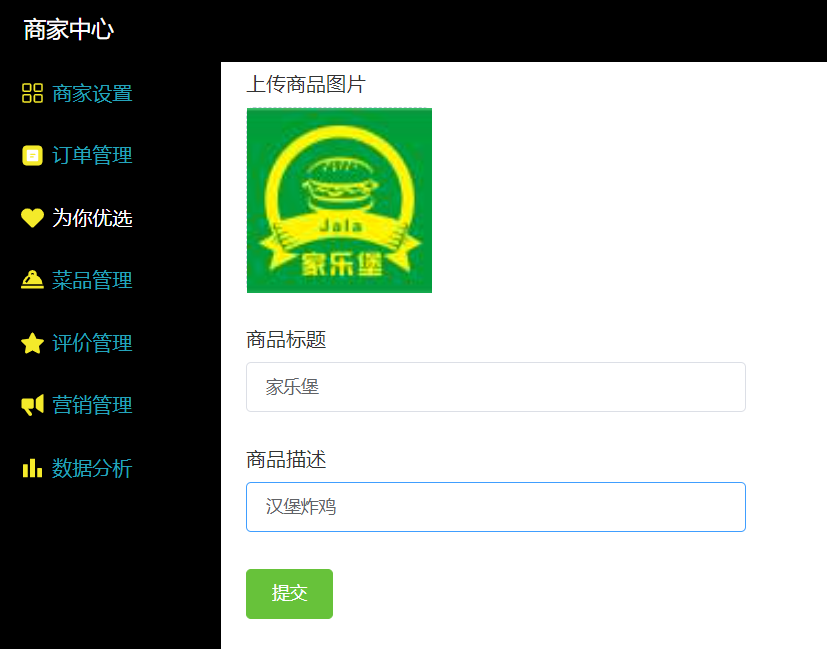Click the 商品标题 label text
The width and height of the screenshot is (827, 649).
pos(286,340)
